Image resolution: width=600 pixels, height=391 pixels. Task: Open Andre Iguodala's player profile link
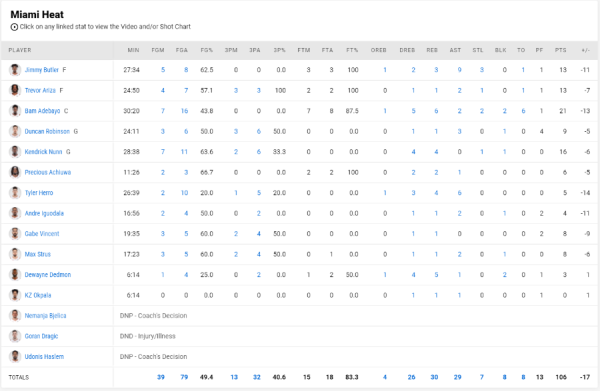tap(44, 213)
